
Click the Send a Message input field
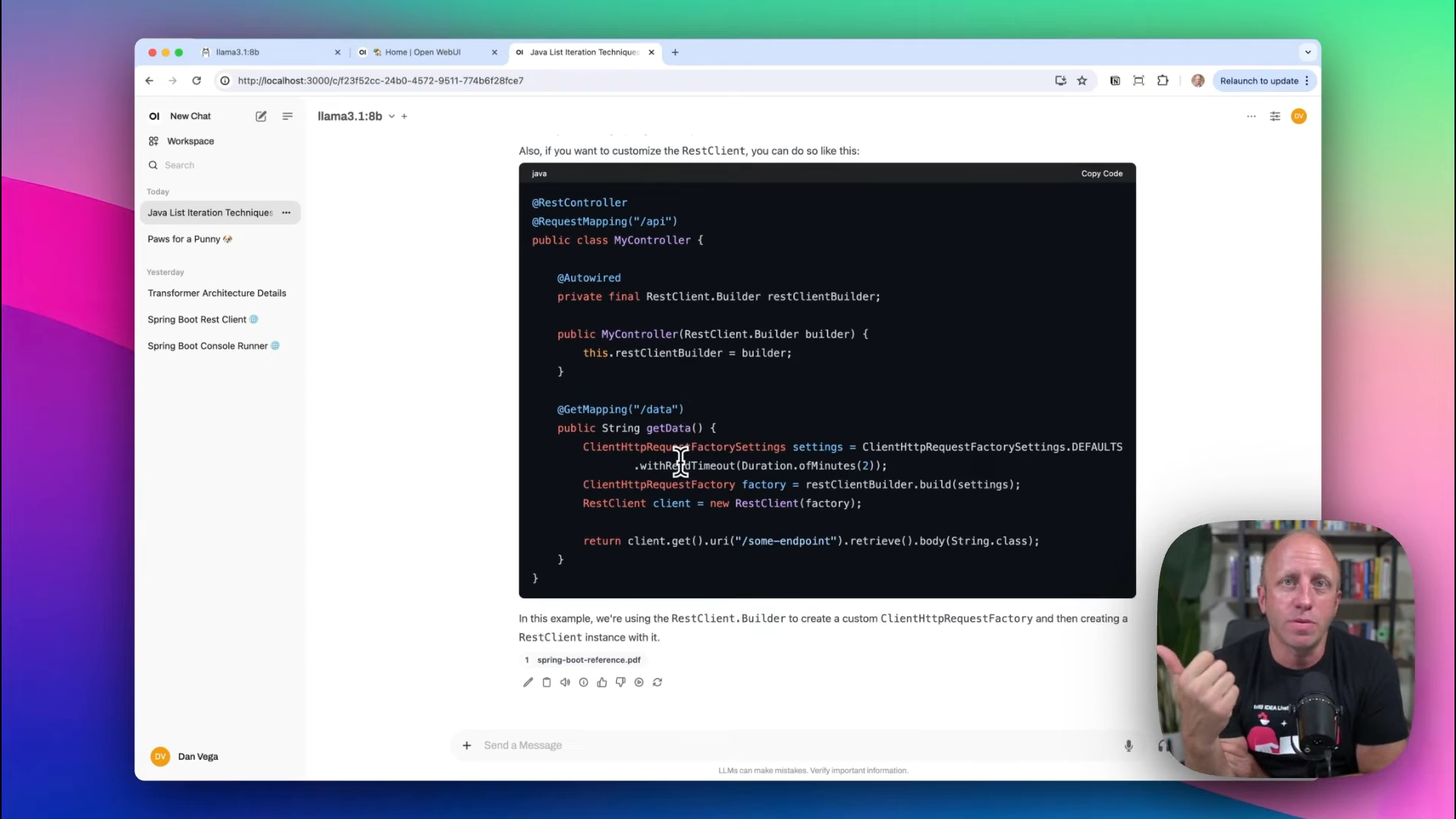796,745
